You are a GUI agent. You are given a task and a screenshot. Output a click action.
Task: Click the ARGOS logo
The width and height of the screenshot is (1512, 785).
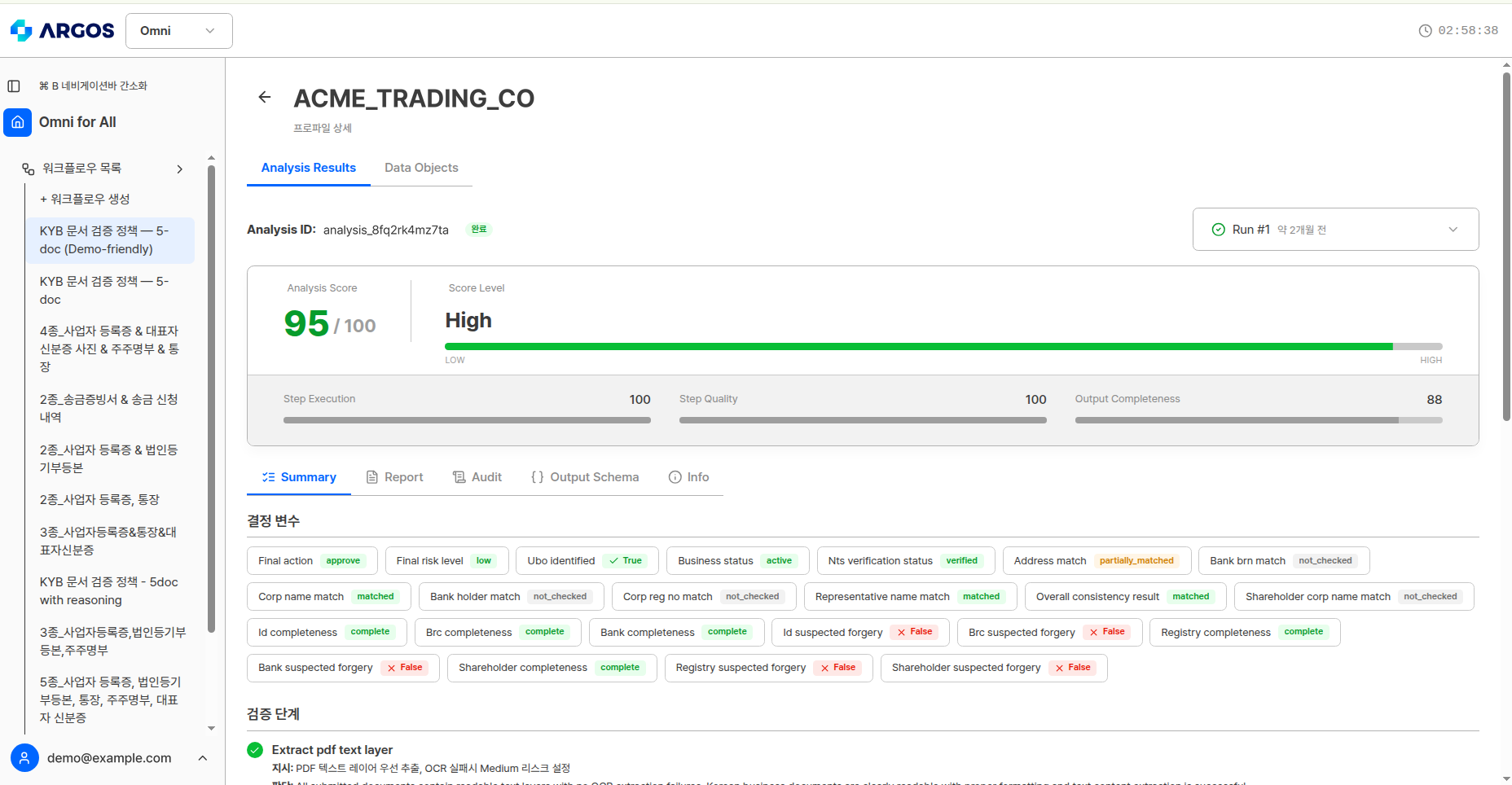(62, 31)
